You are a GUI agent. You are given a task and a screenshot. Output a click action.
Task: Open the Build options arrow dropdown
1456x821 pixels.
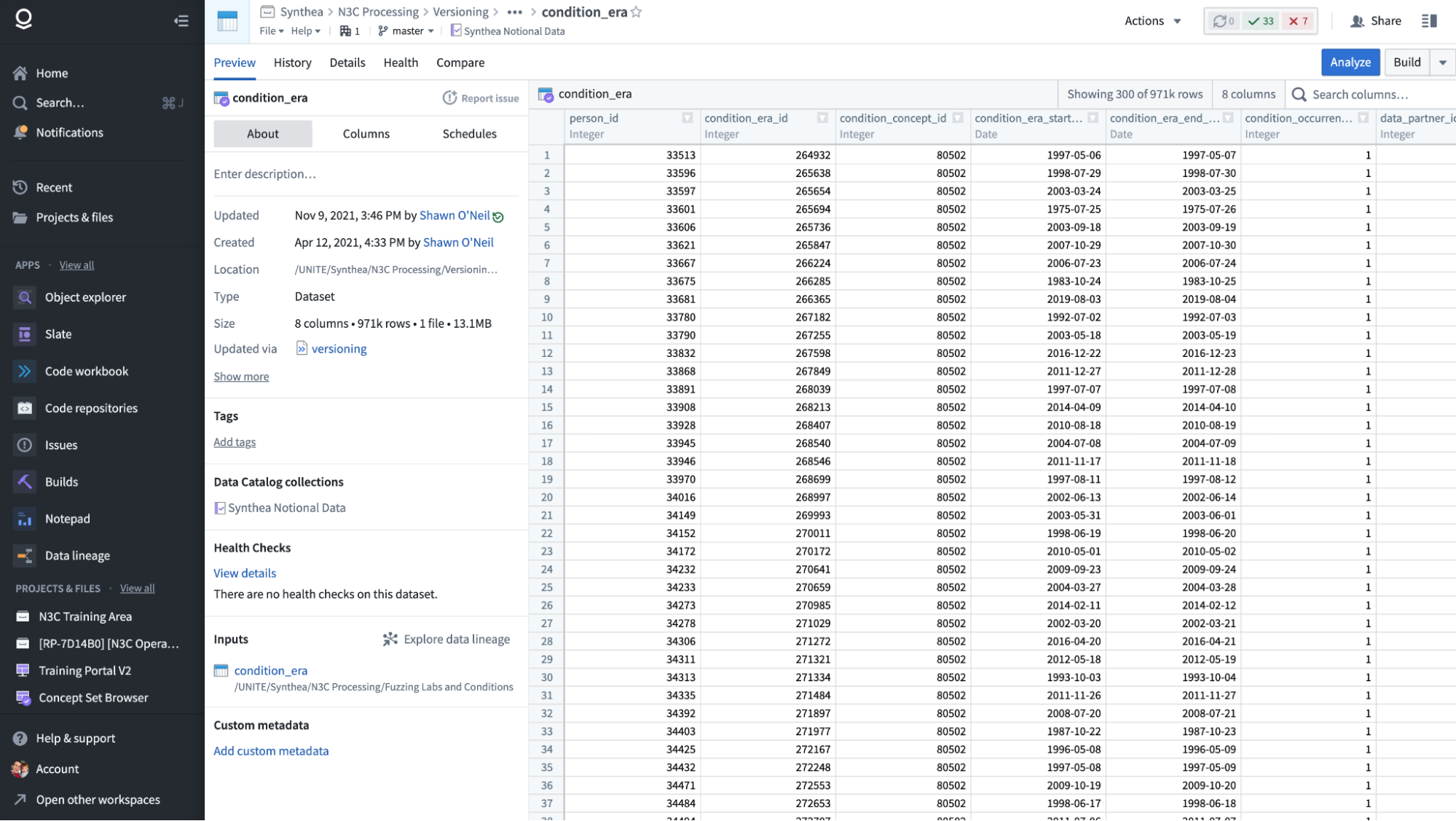pyautogui.click(x=1442, y=63)
